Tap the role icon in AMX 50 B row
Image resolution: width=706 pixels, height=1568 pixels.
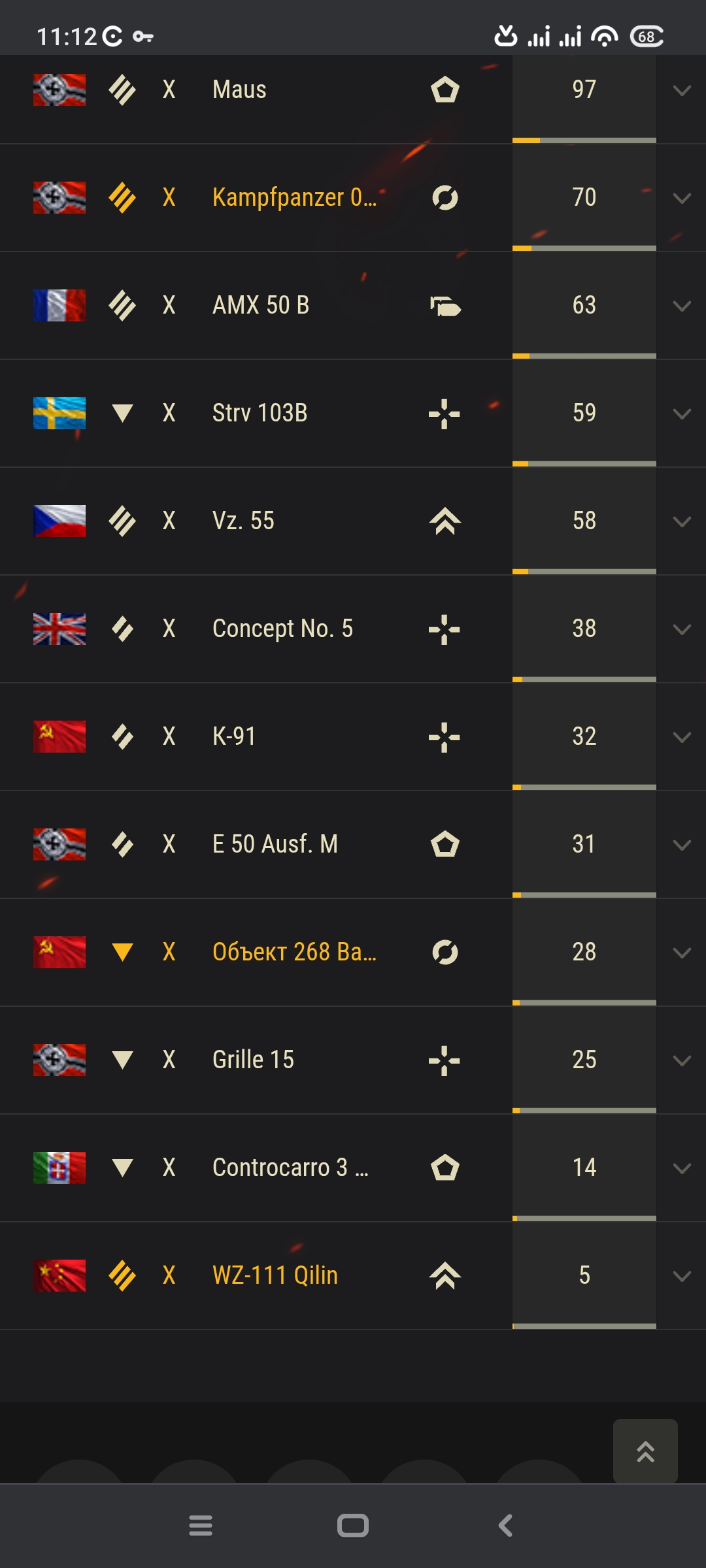click(x=445, y=305)
